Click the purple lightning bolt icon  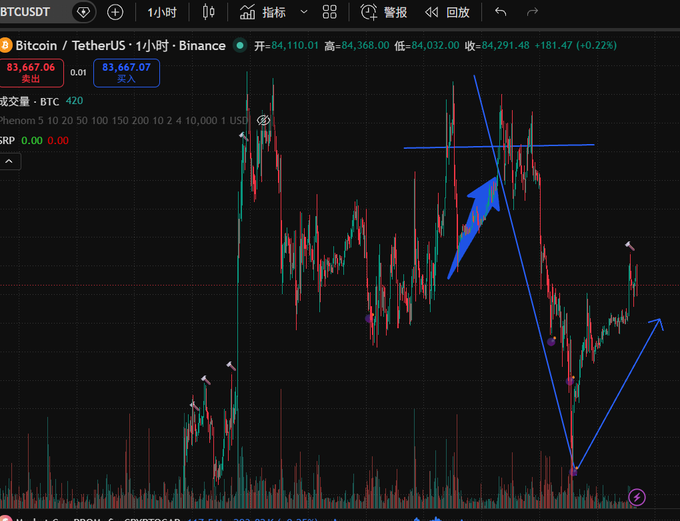click(x=637, y=497)
